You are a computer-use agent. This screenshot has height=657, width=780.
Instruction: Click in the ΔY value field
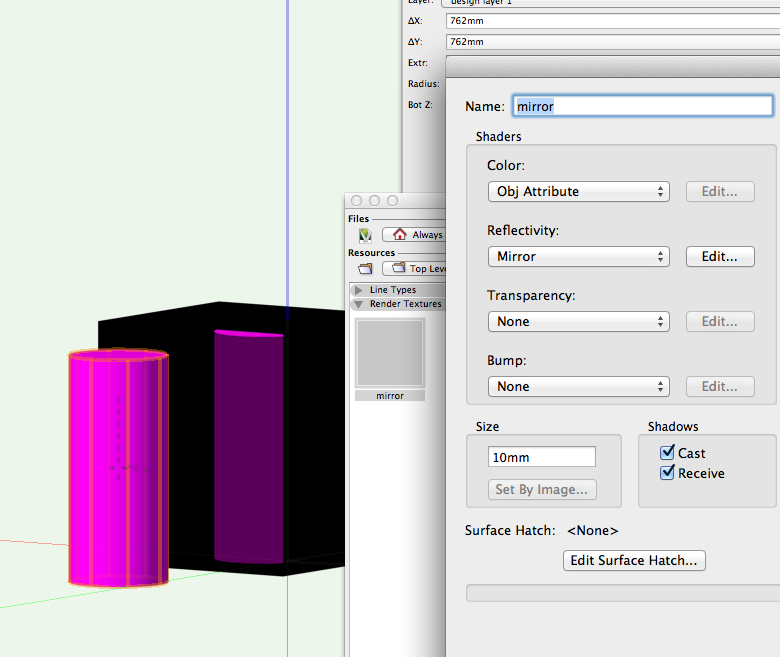[612, 42]
